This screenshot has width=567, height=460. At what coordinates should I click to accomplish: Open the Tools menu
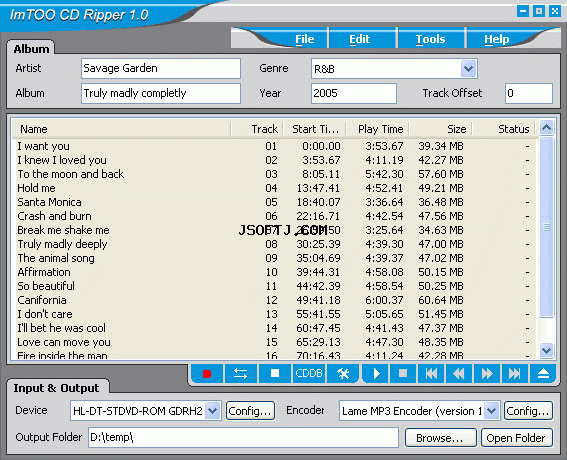430,39
